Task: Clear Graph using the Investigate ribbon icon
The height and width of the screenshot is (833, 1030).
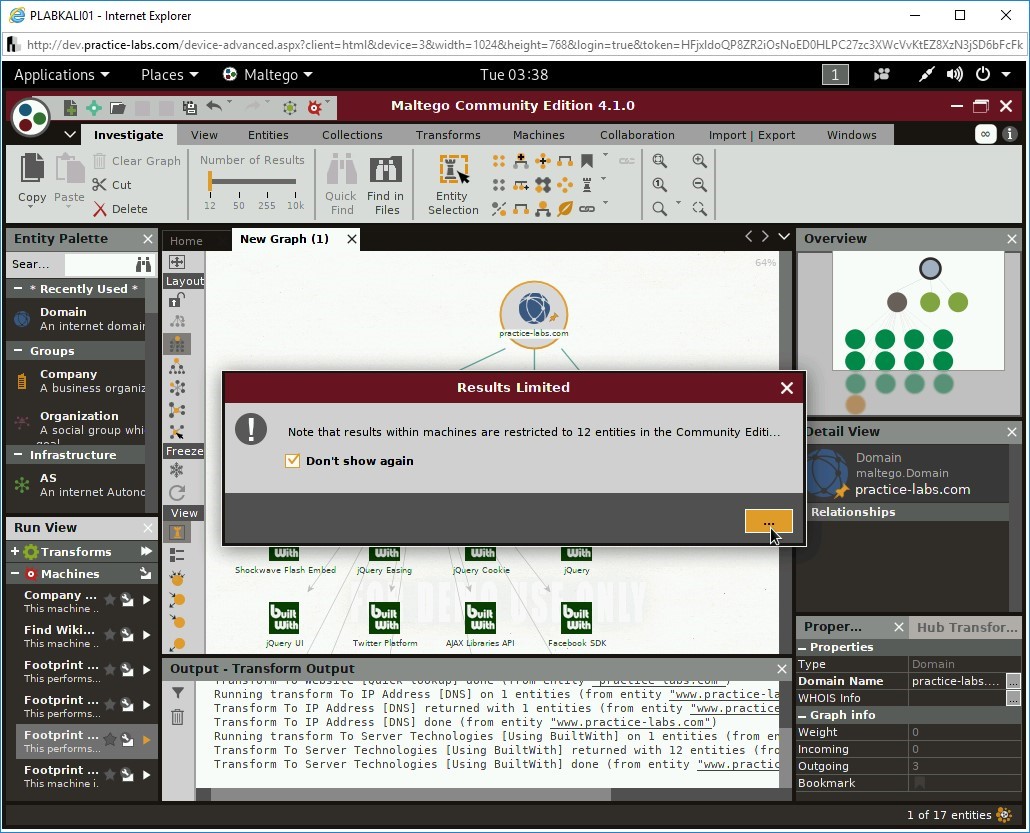Action: coord(136,160)
